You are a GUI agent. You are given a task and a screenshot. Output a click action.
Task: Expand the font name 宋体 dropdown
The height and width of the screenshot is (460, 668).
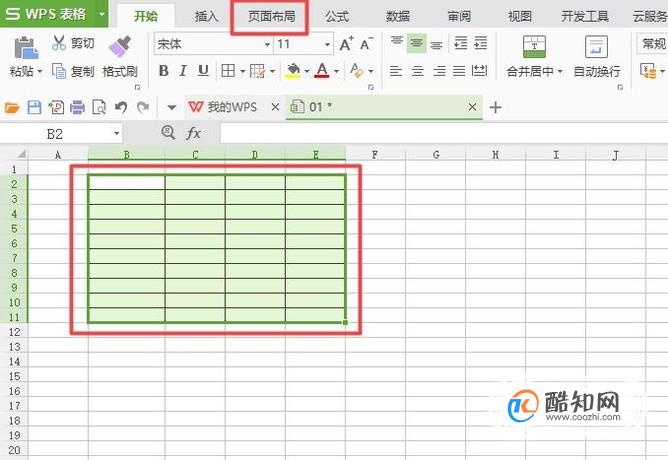[x=267, y=44]
